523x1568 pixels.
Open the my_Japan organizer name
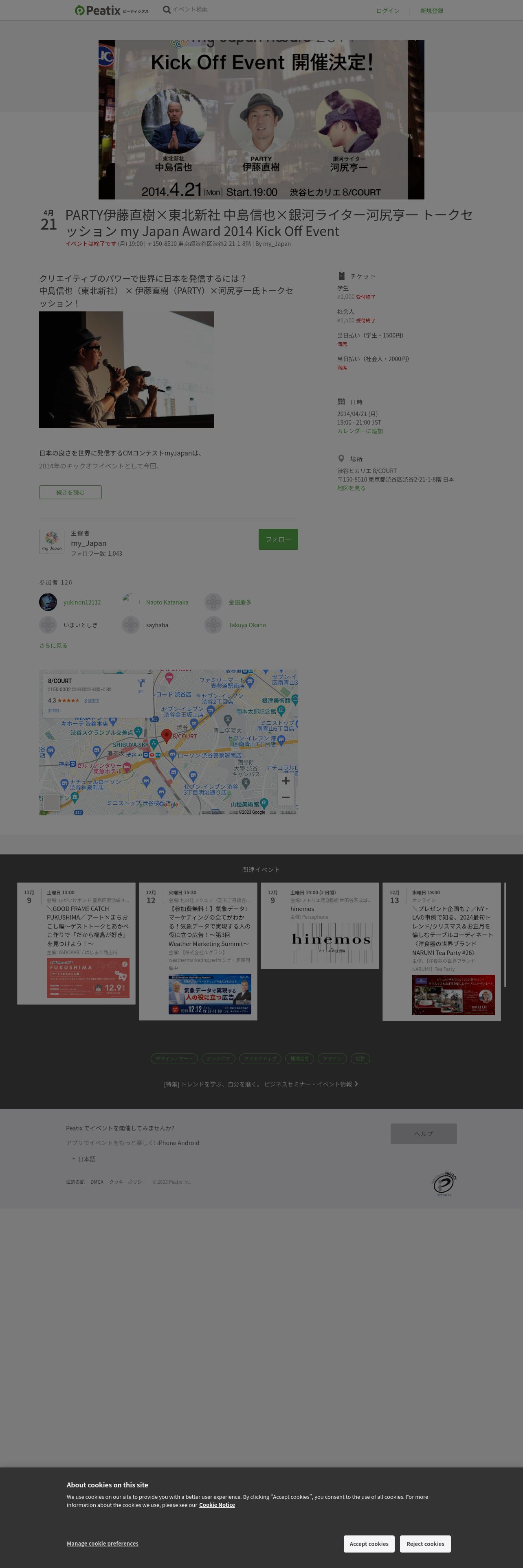[89, 543]
